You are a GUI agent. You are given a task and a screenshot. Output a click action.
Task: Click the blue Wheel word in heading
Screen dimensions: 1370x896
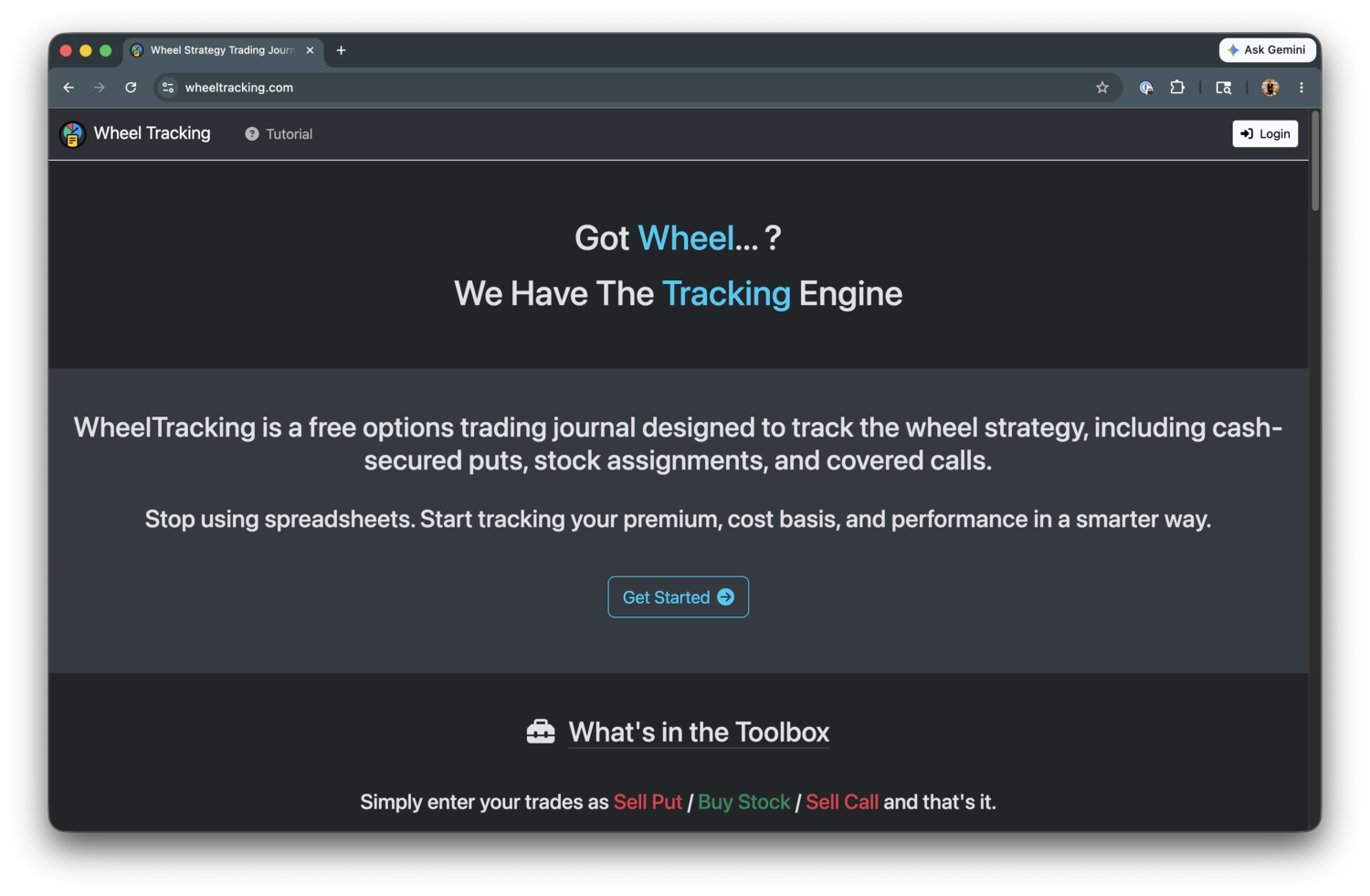(686, 238)
